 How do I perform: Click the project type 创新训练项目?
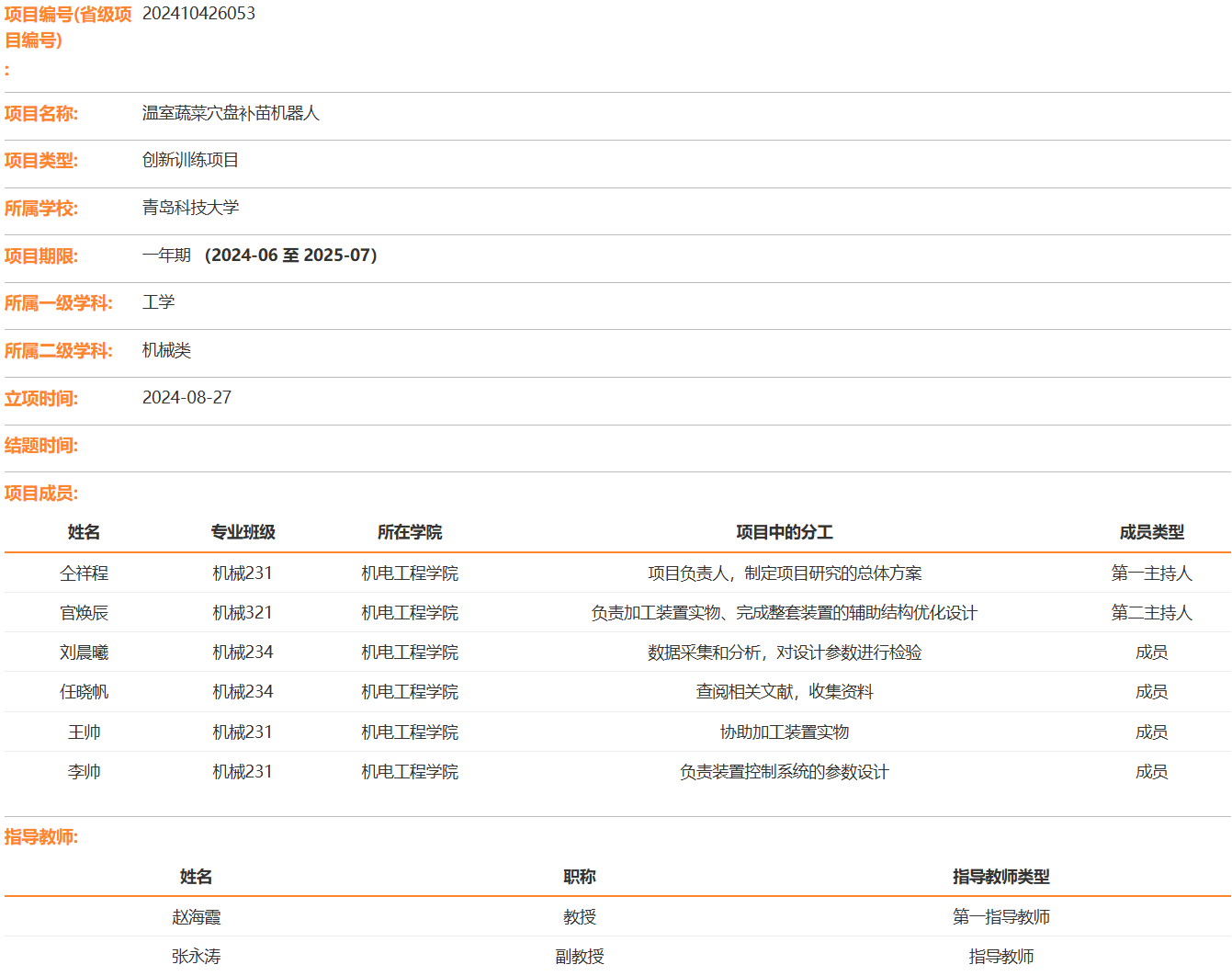[190, 160]
